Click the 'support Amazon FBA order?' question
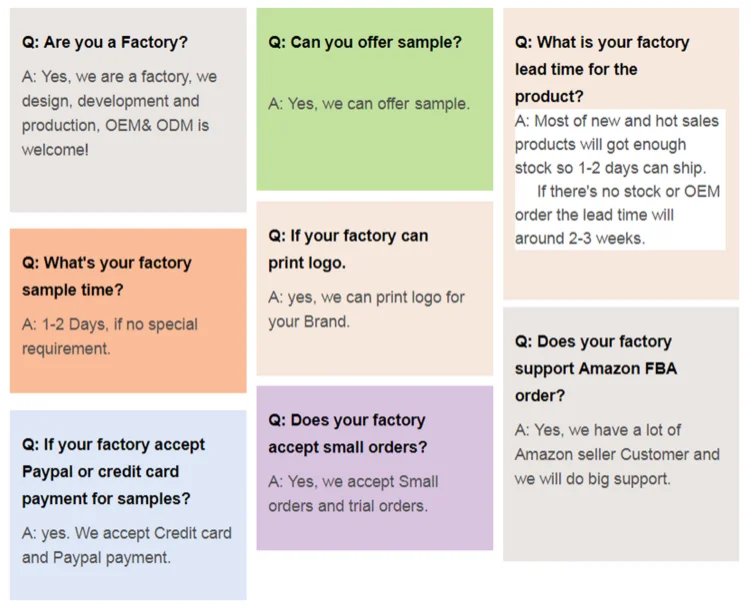The image size is (751, 610). pos(596,368)
